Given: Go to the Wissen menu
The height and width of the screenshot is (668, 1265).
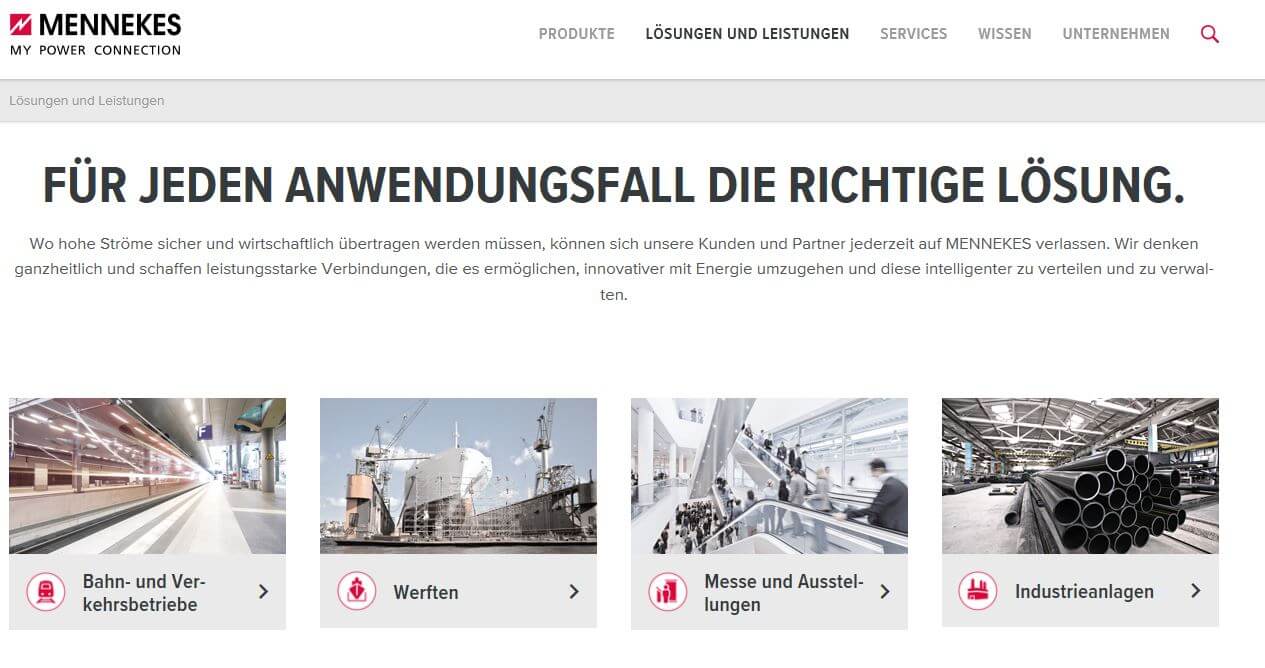Looking at the screenshot, I should pos(1005,34).
